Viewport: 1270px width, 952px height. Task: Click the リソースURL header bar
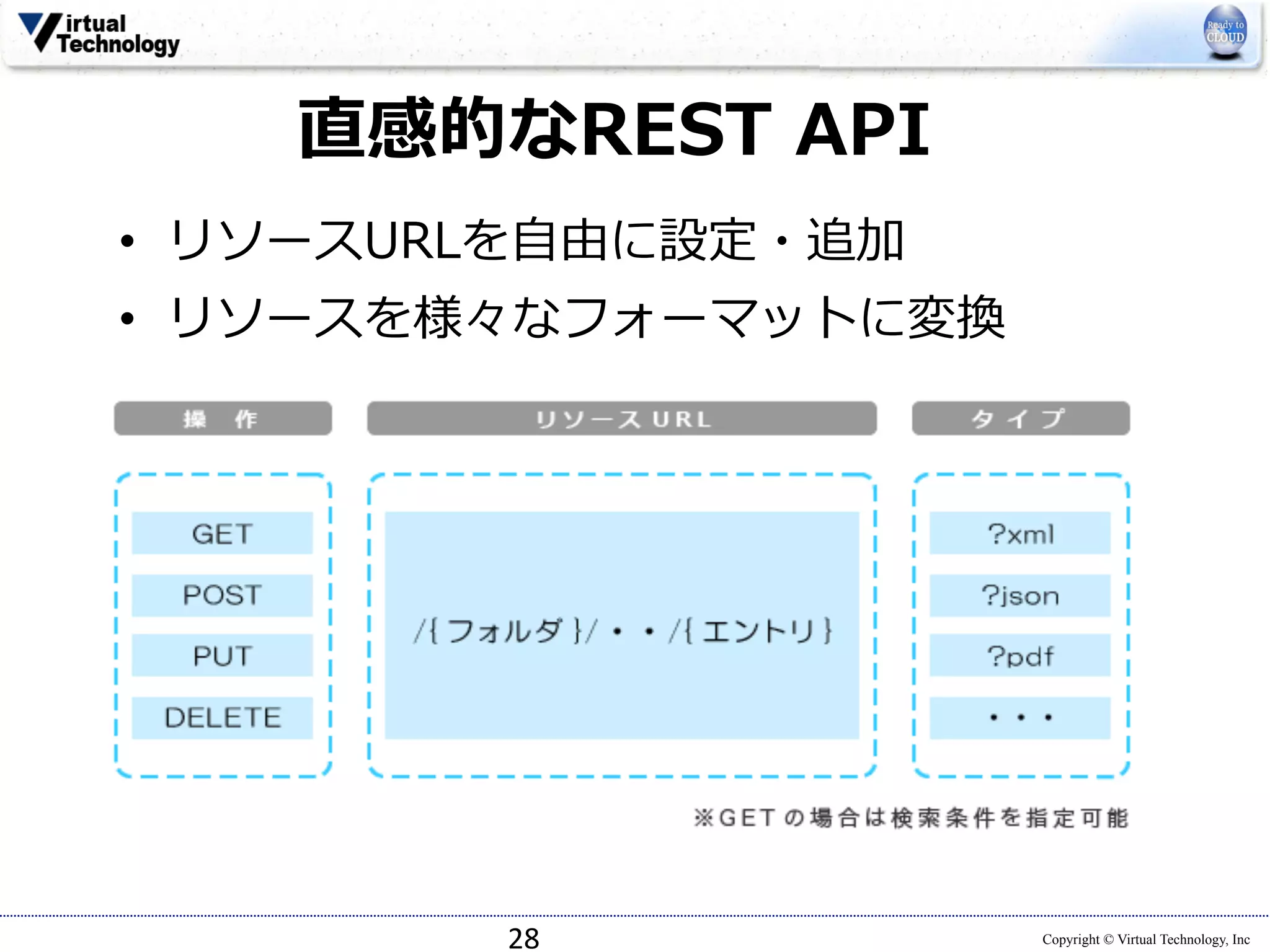pyautogui.click(x=622, y=418)
